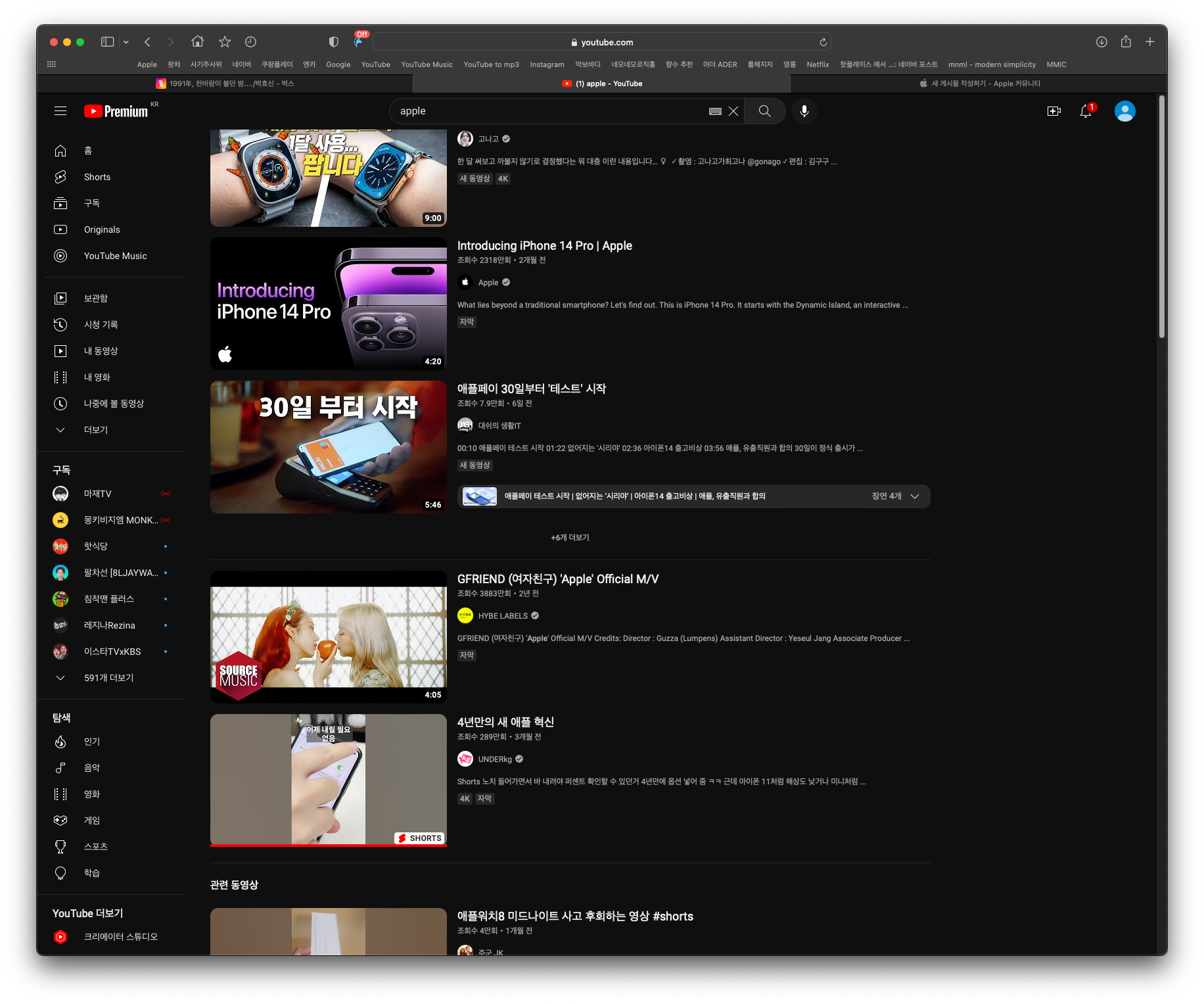Expand the 591개 더보기 subscriptions list
1204x1004 pixels.
click(x=108, y=678)
